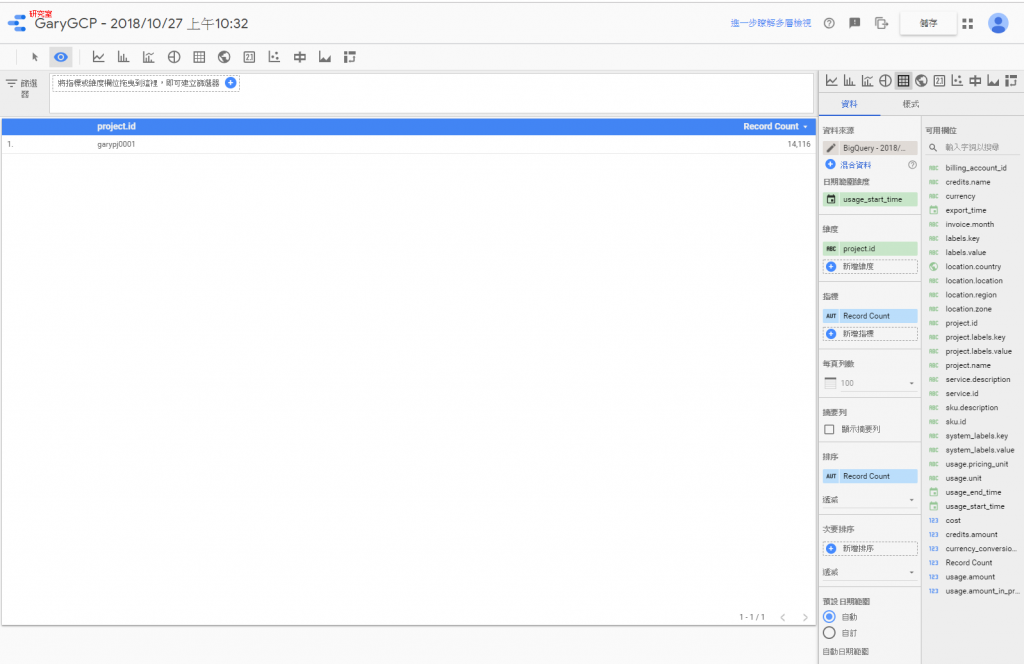Click 新增指標 to add a metric
Image resolution: width=1024 pixels, height=664 pixels.
(x=870, y=334)
